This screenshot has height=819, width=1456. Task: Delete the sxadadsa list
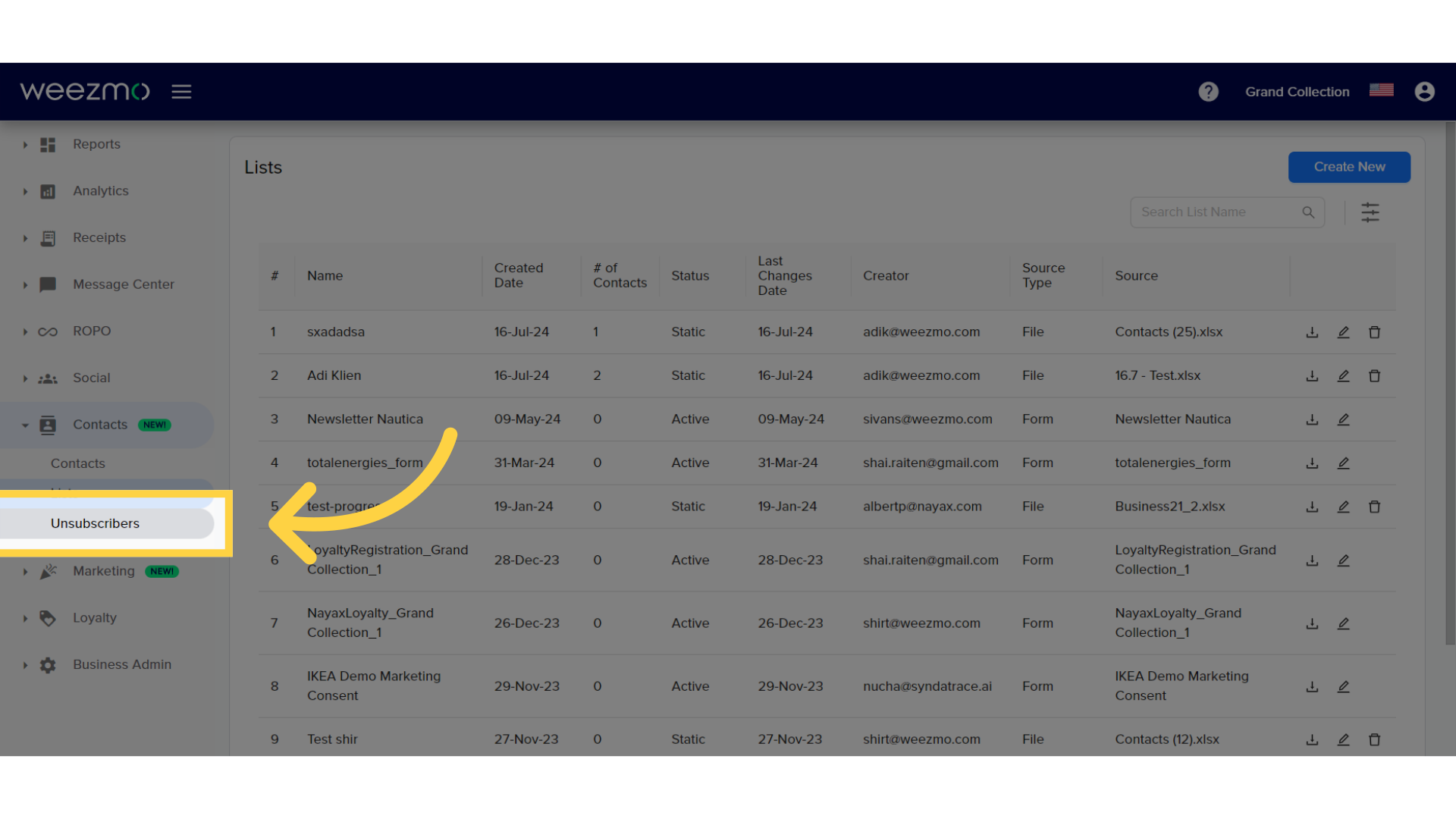[1374, 332]
